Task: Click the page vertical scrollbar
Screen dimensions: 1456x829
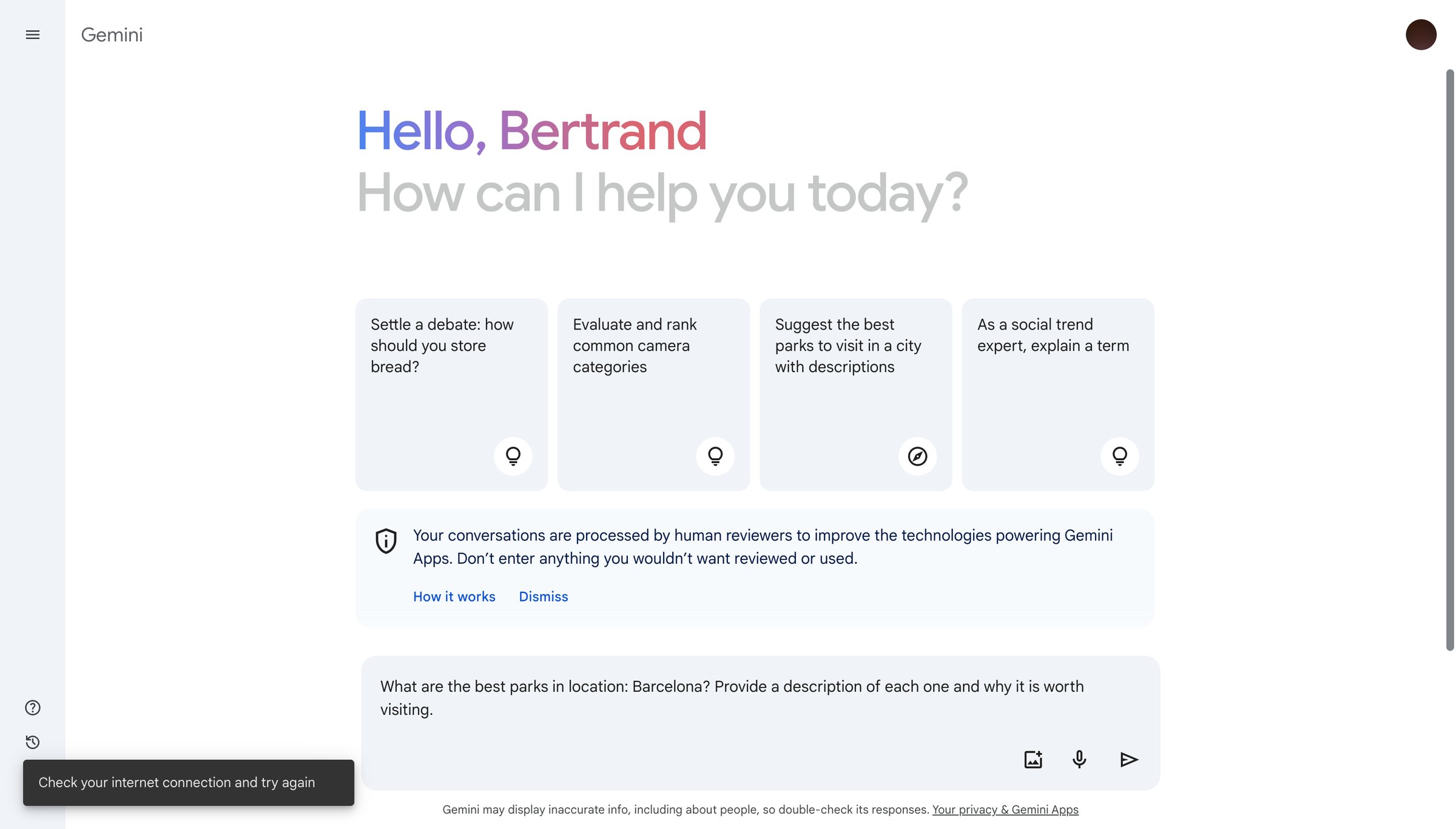Action: (1450, 360)
